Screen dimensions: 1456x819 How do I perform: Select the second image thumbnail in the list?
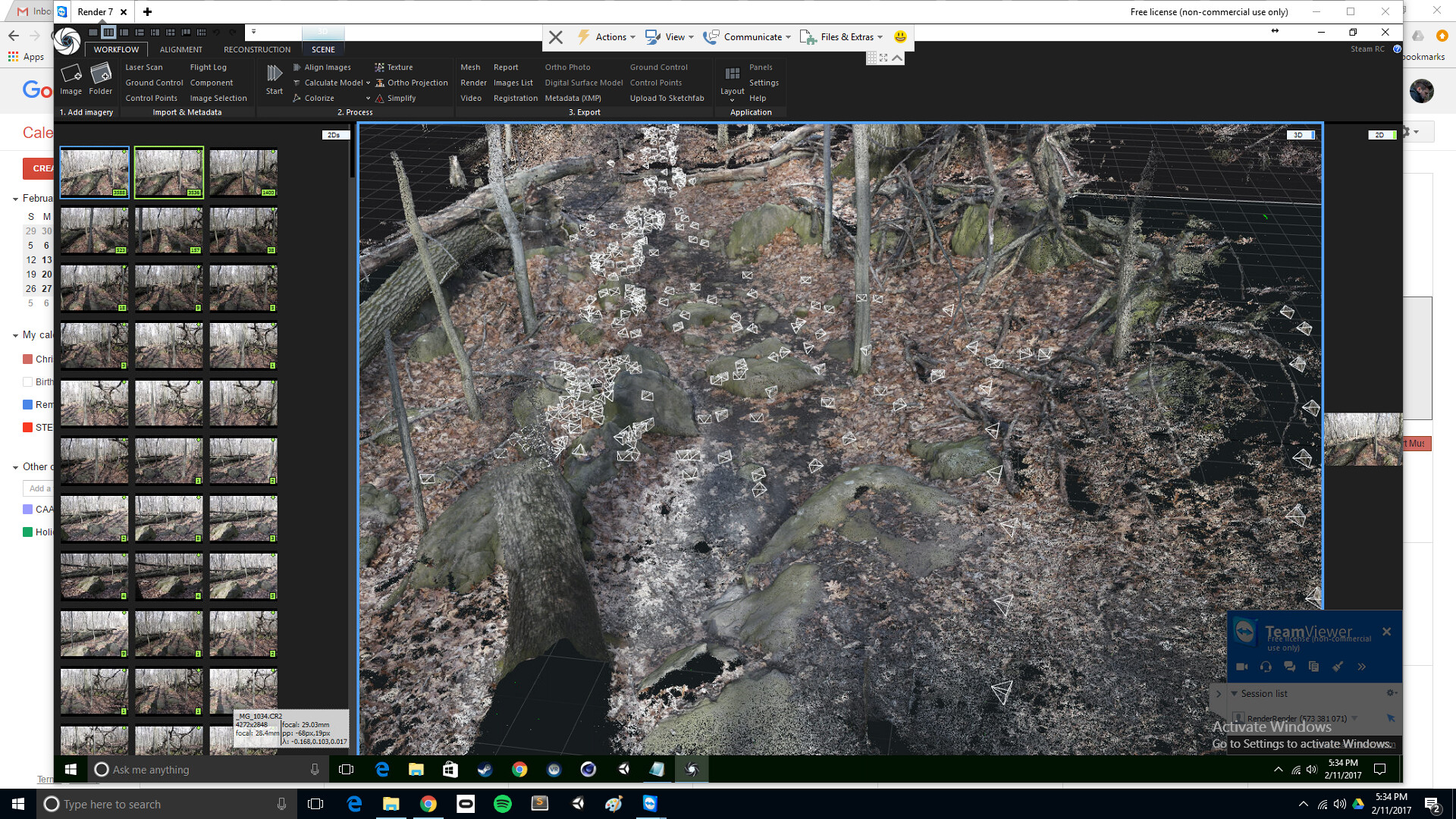click(168, 172)
